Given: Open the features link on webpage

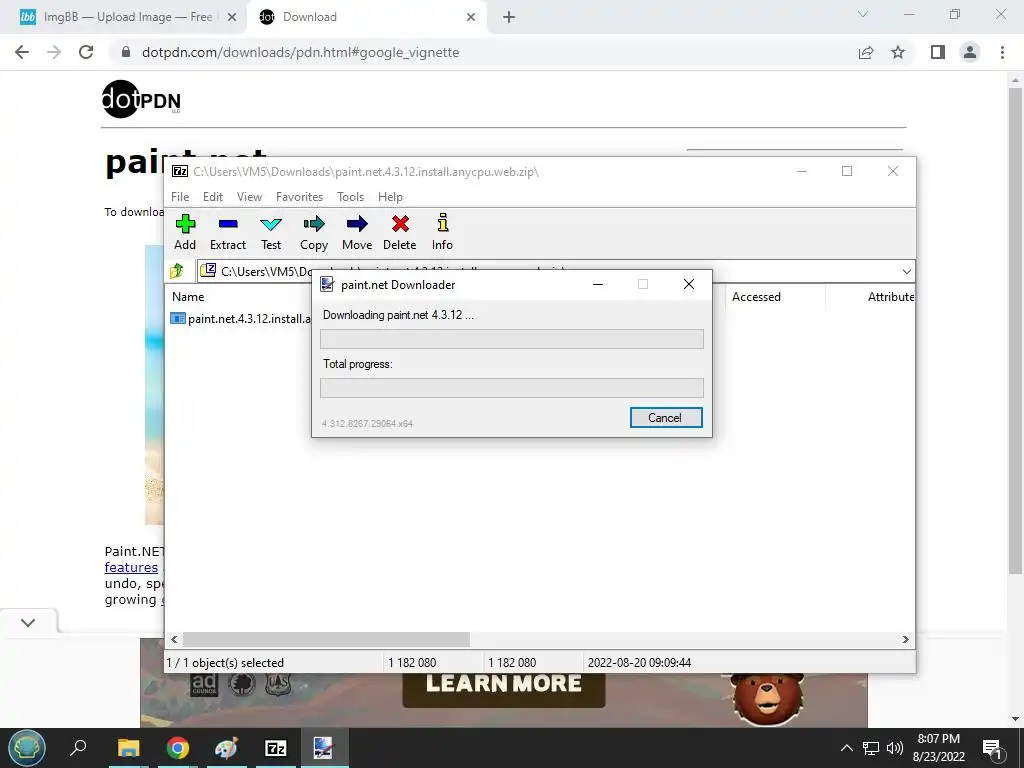Looking at the screenshot, I should [x=131, y=568].
